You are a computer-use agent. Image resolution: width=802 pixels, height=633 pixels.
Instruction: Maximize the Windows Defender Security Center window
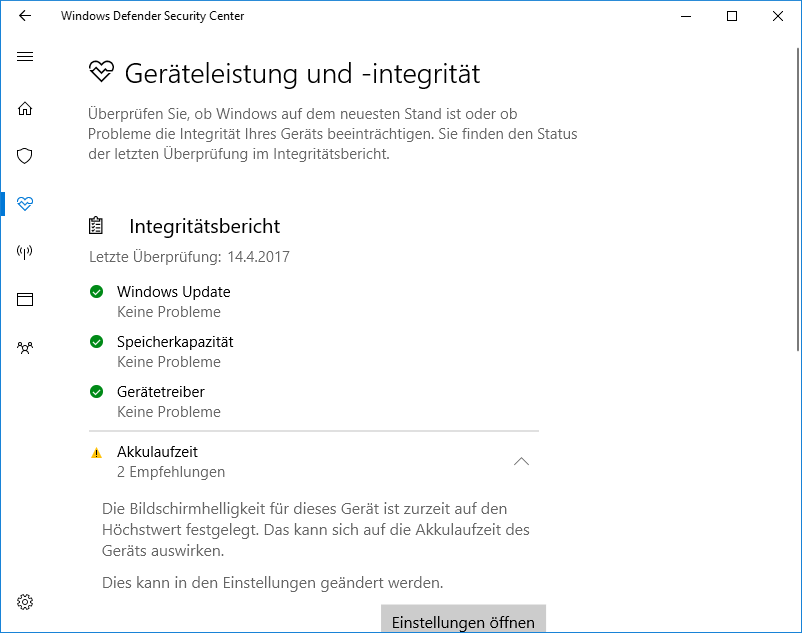click(x=732, y=16)
